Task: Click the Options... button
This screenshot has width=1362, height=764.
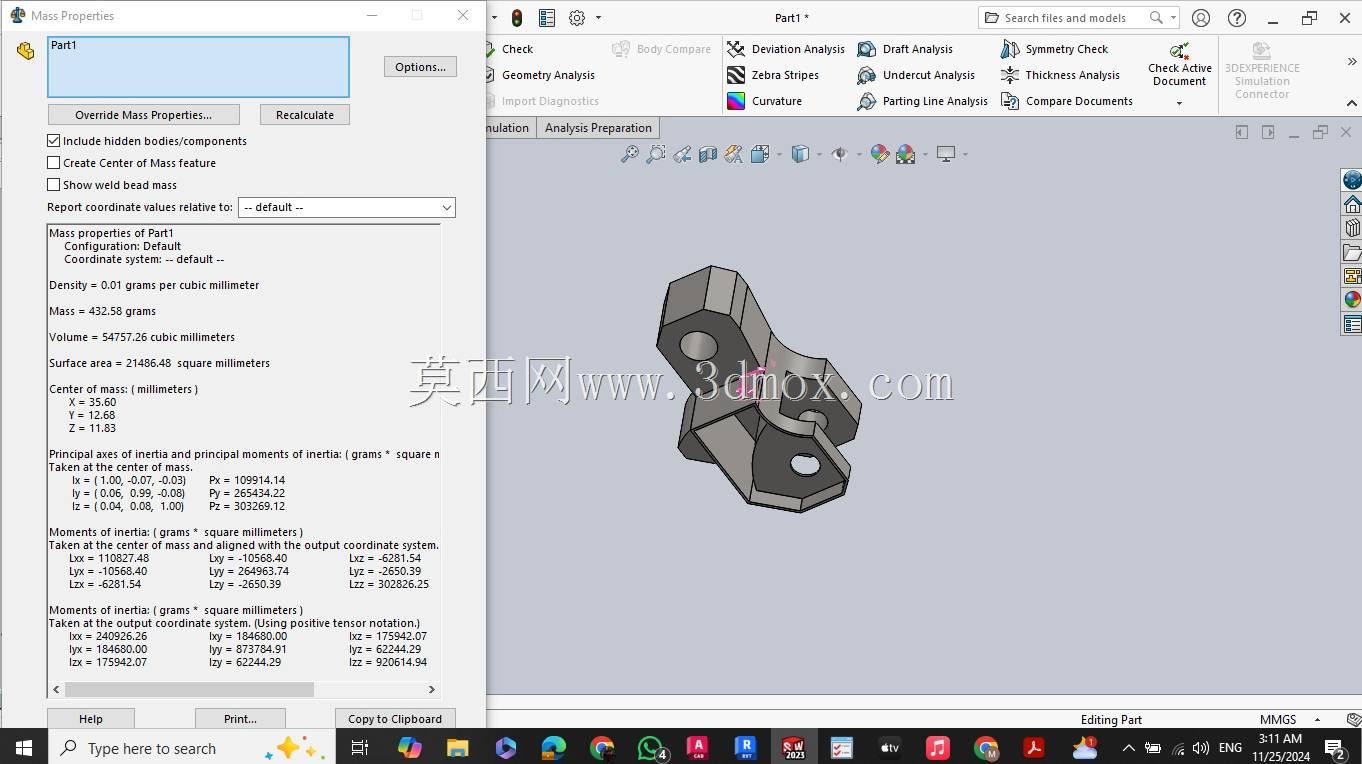Action: click(420, 67)
